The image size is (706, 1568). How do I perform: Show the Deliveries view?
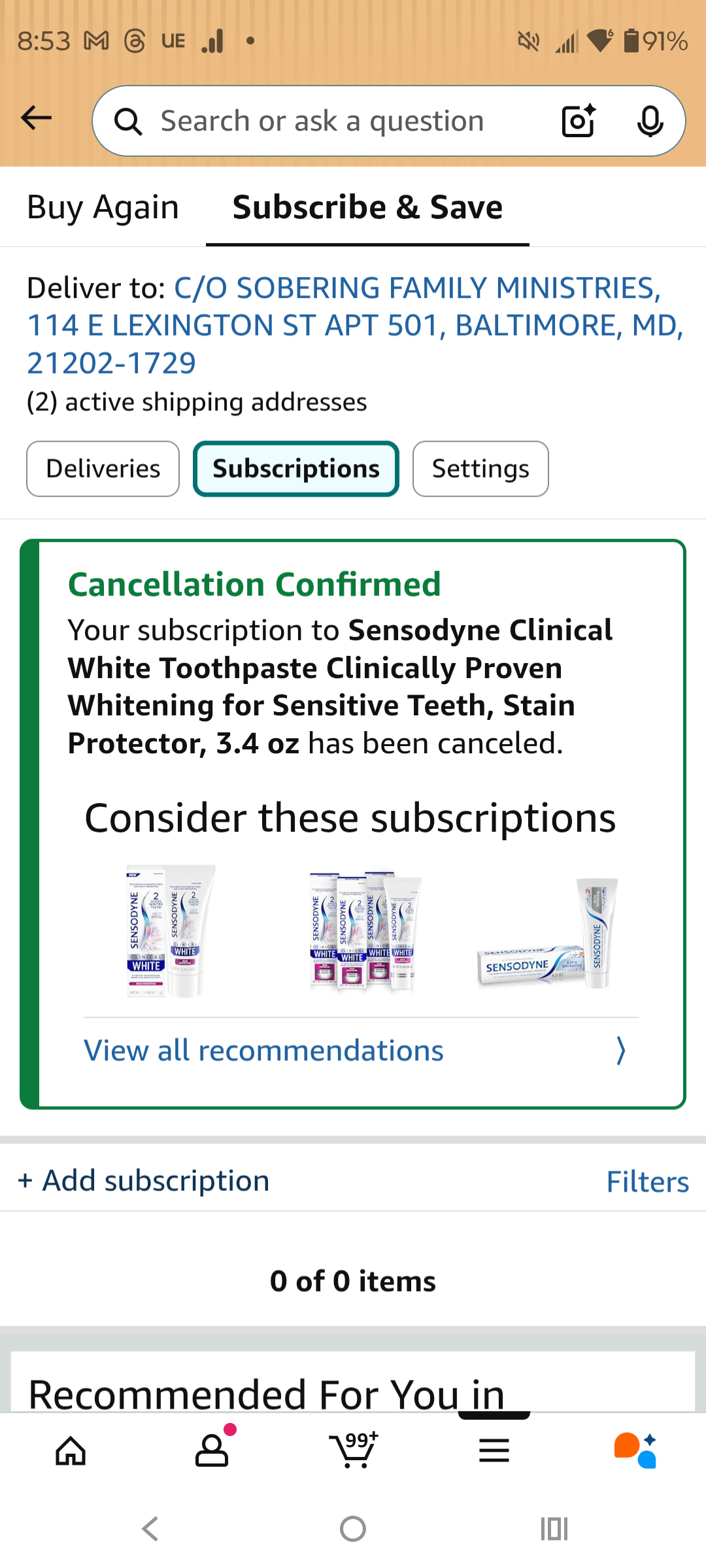[x=103, y=469]
